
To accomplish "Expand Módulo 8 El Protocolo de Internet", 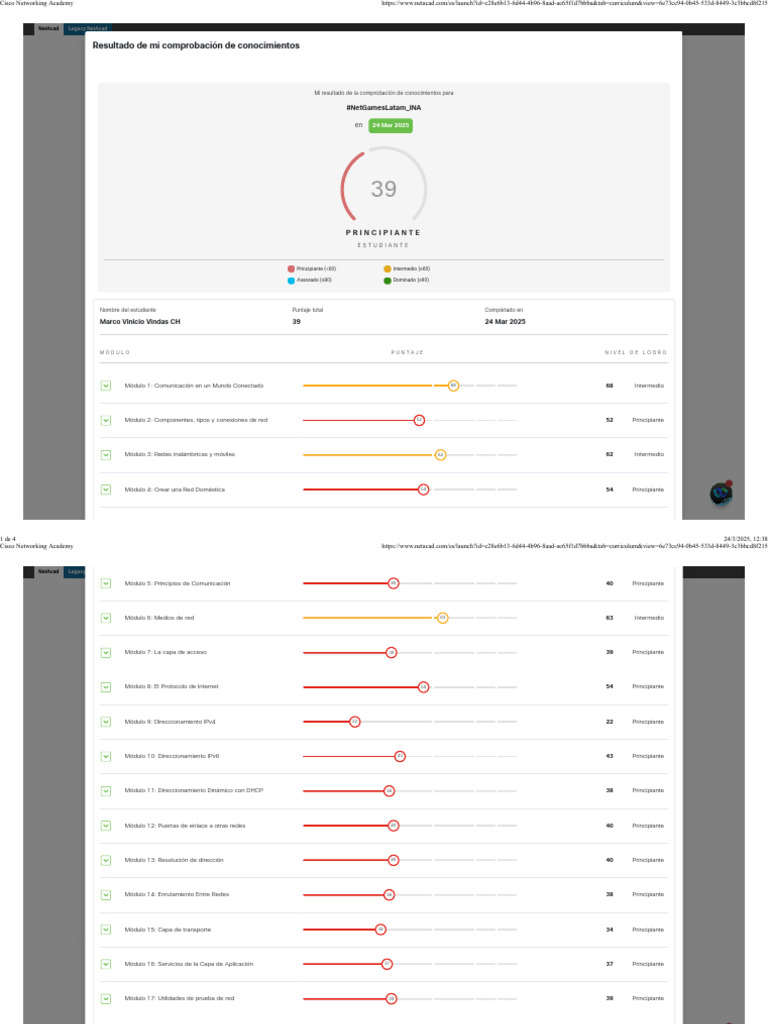I will point(106,687).
